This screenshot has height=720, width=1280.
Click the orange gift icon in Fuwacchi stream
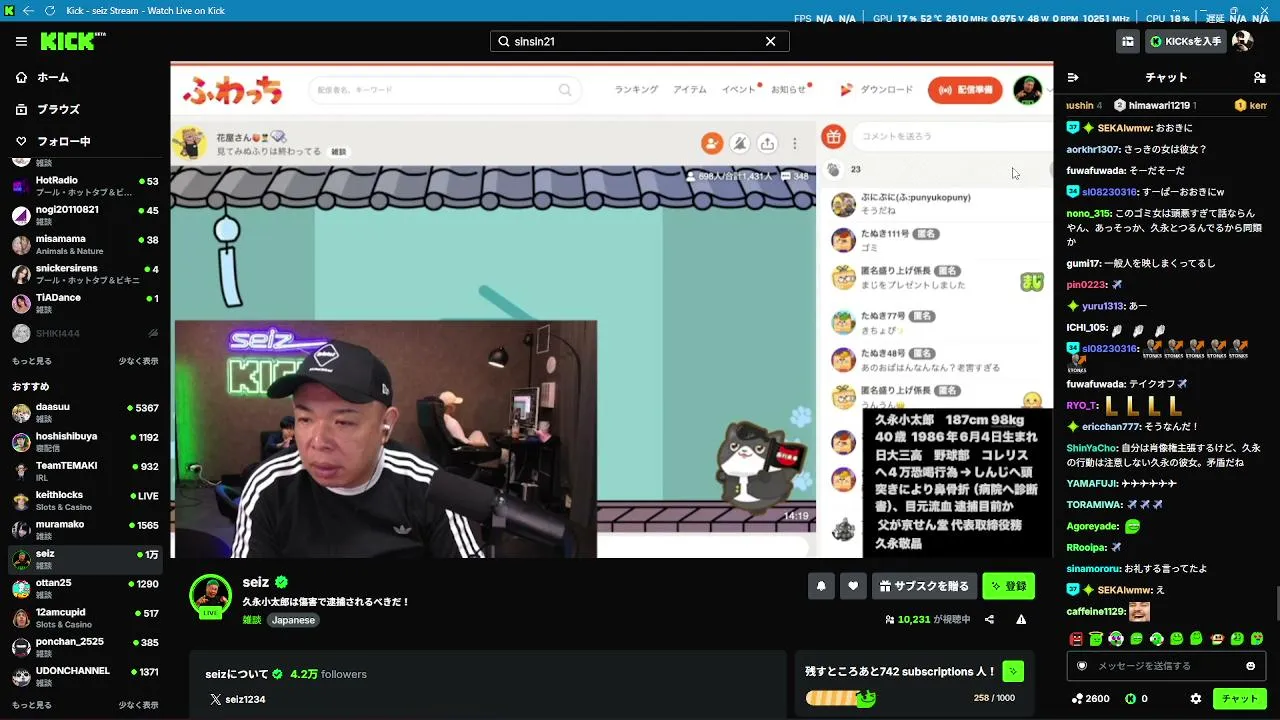833,137
